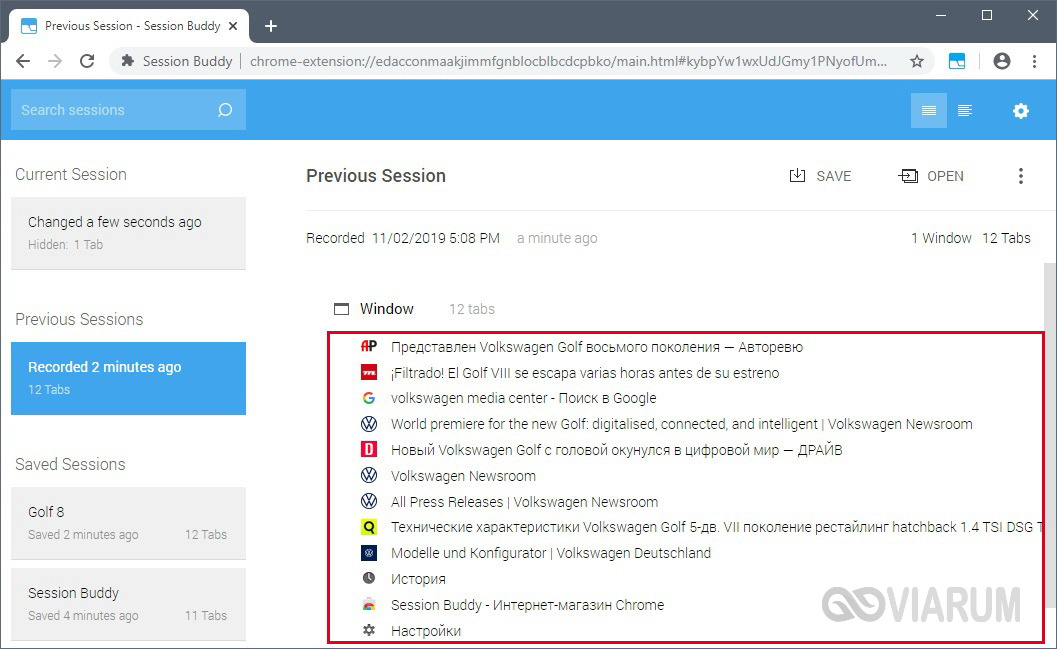Open 'volkswagen media center - Поиск в Google'
Screen dimensions: 1057x649
point(523,398)
